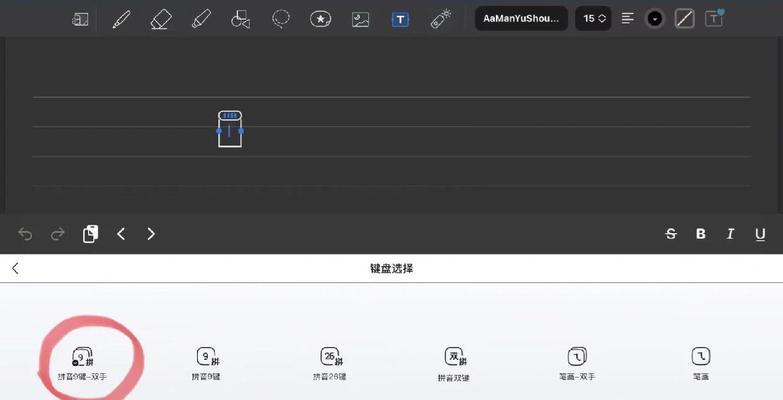Choose 拼音9键-双手 keyboard

[82, 365]
